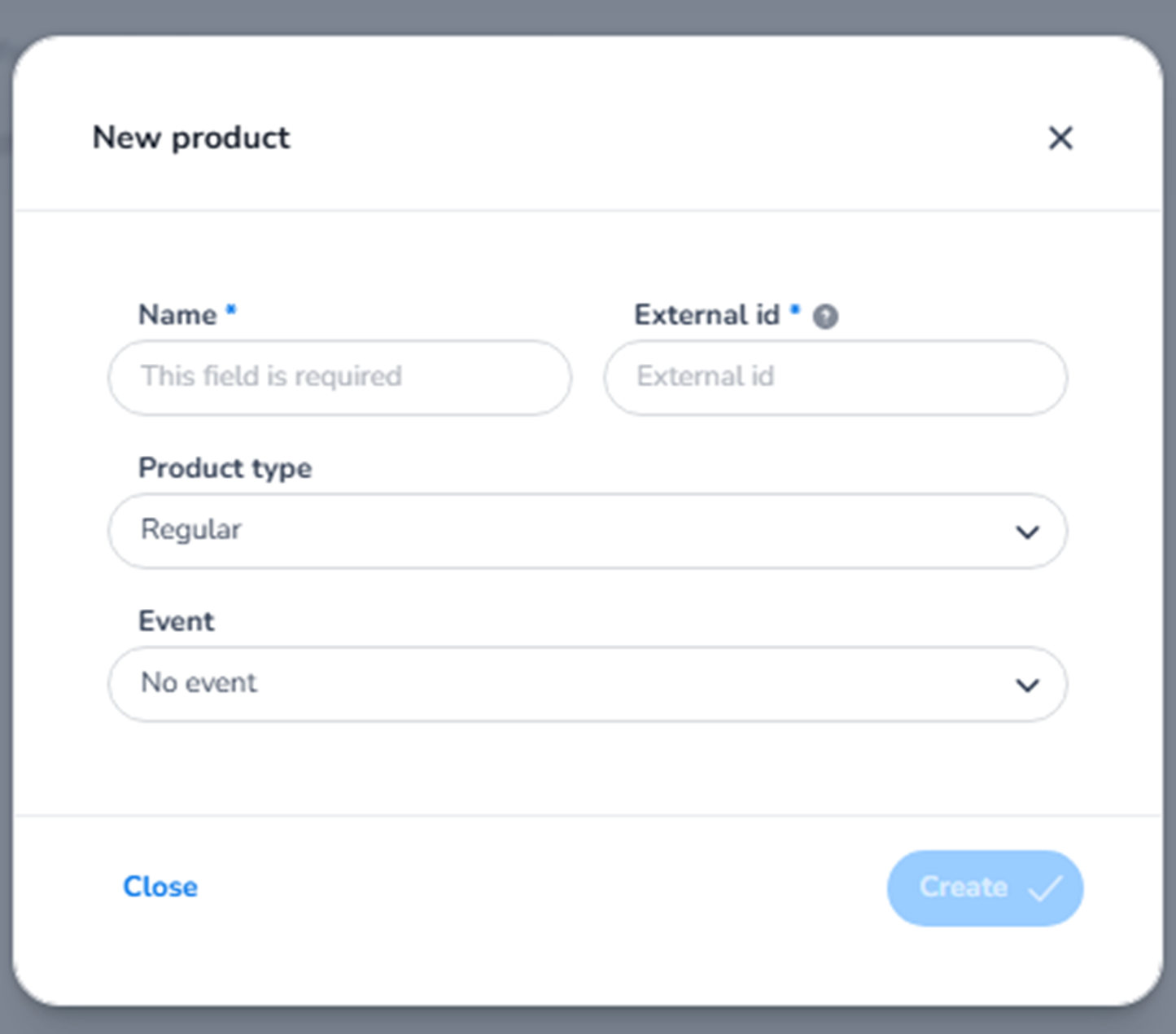Open the Event dropdown
Viewport: 1176px width, 1034px height.
tap(586, 684)
